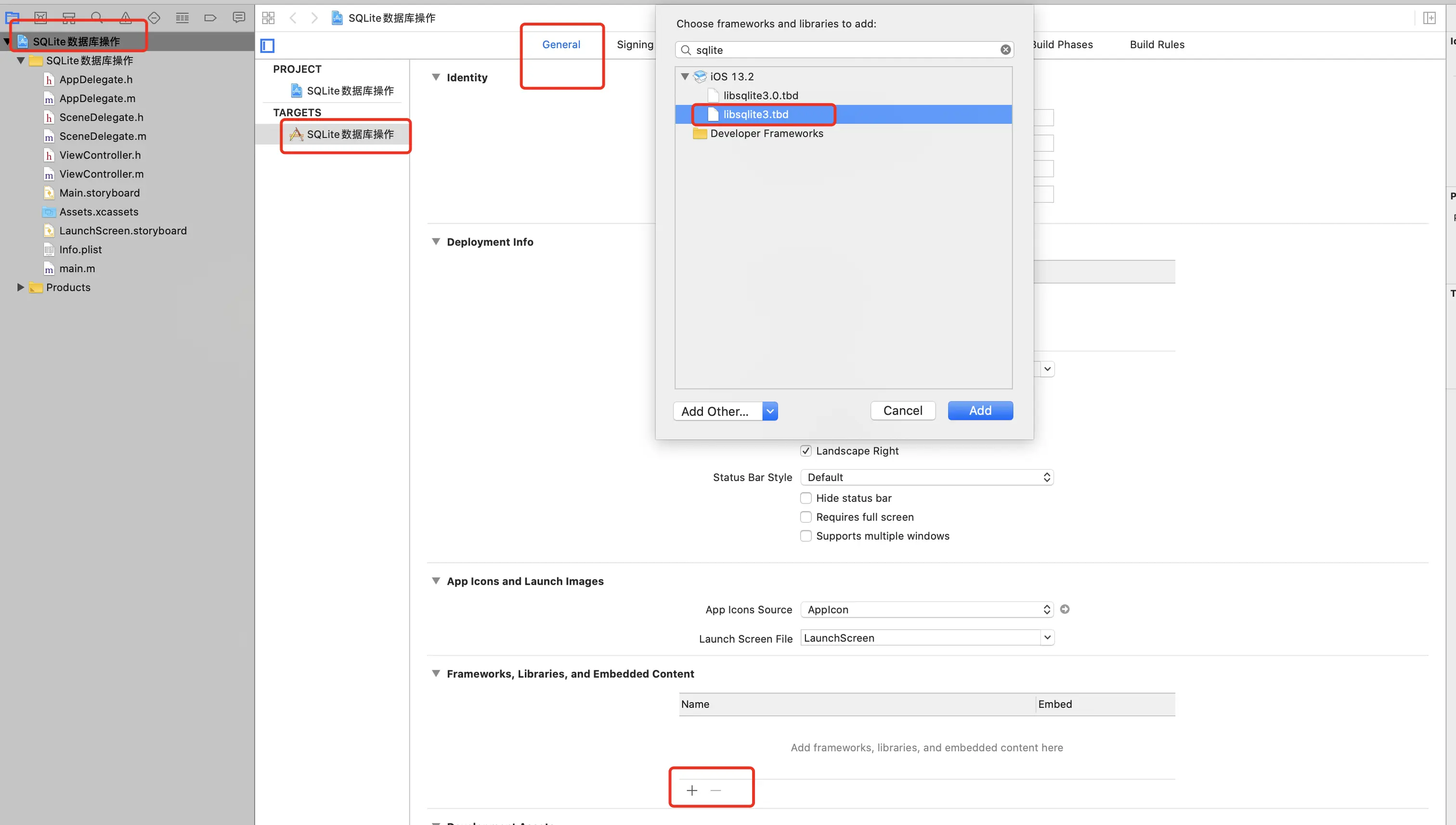Viewport: 1456px width, 825px height.
Task: Click the related items grid icon
Action: point(269,17)
